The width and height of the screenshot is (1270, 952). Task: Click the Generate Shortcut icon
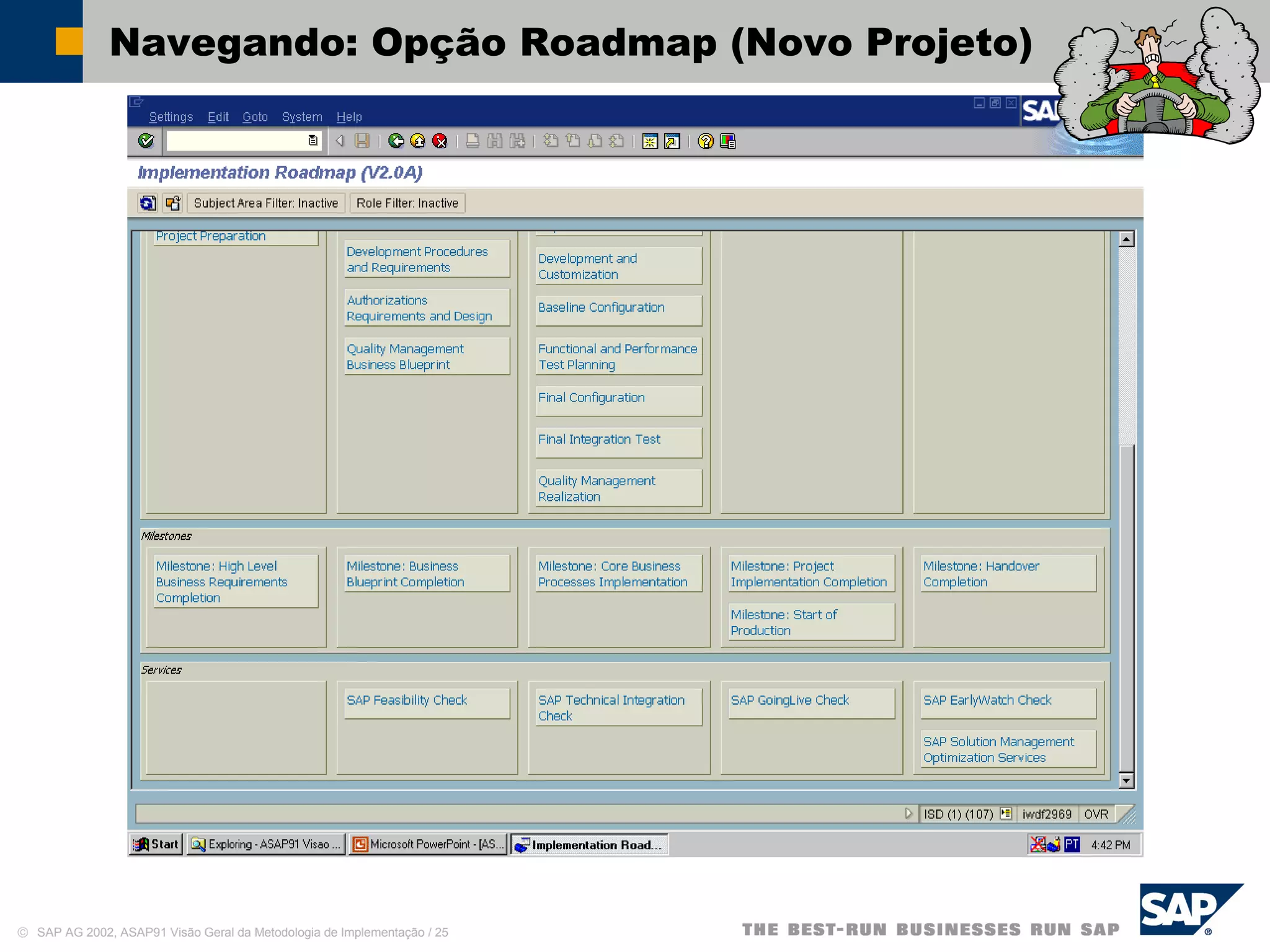click(x=672, y=141)
